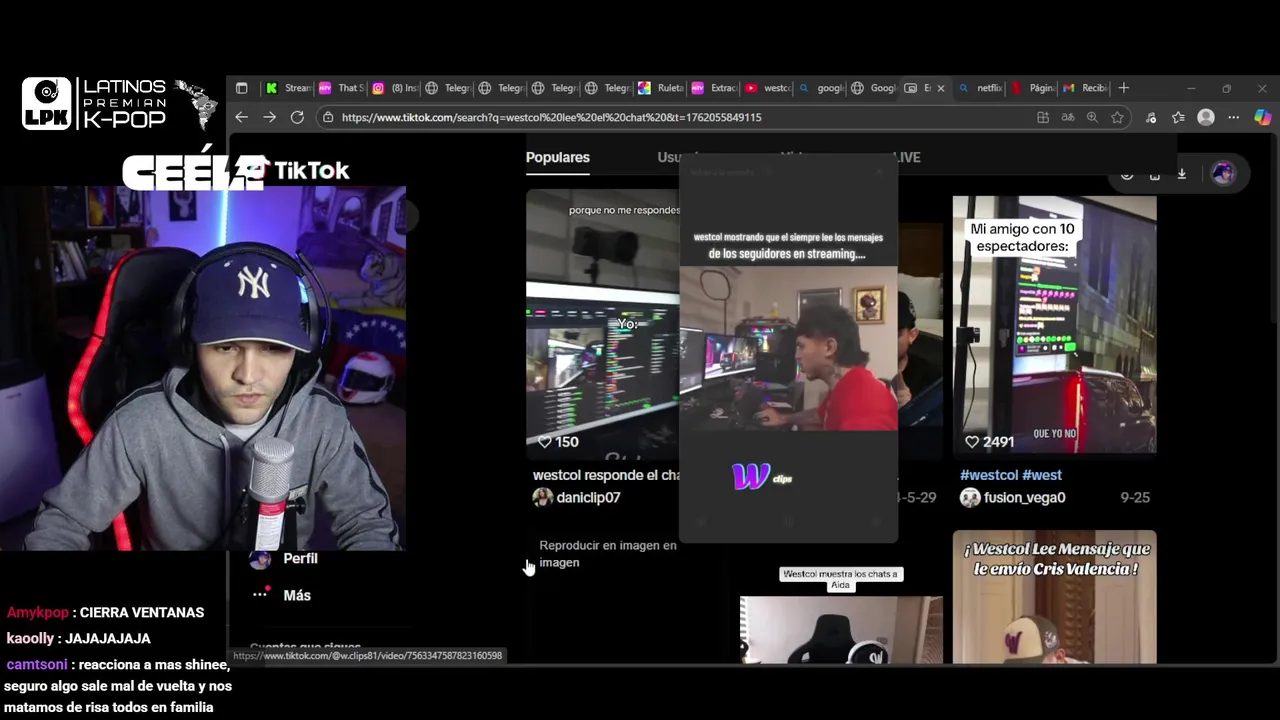Switch to the Gmail Recibidos tab

[x=1085, y=88]
